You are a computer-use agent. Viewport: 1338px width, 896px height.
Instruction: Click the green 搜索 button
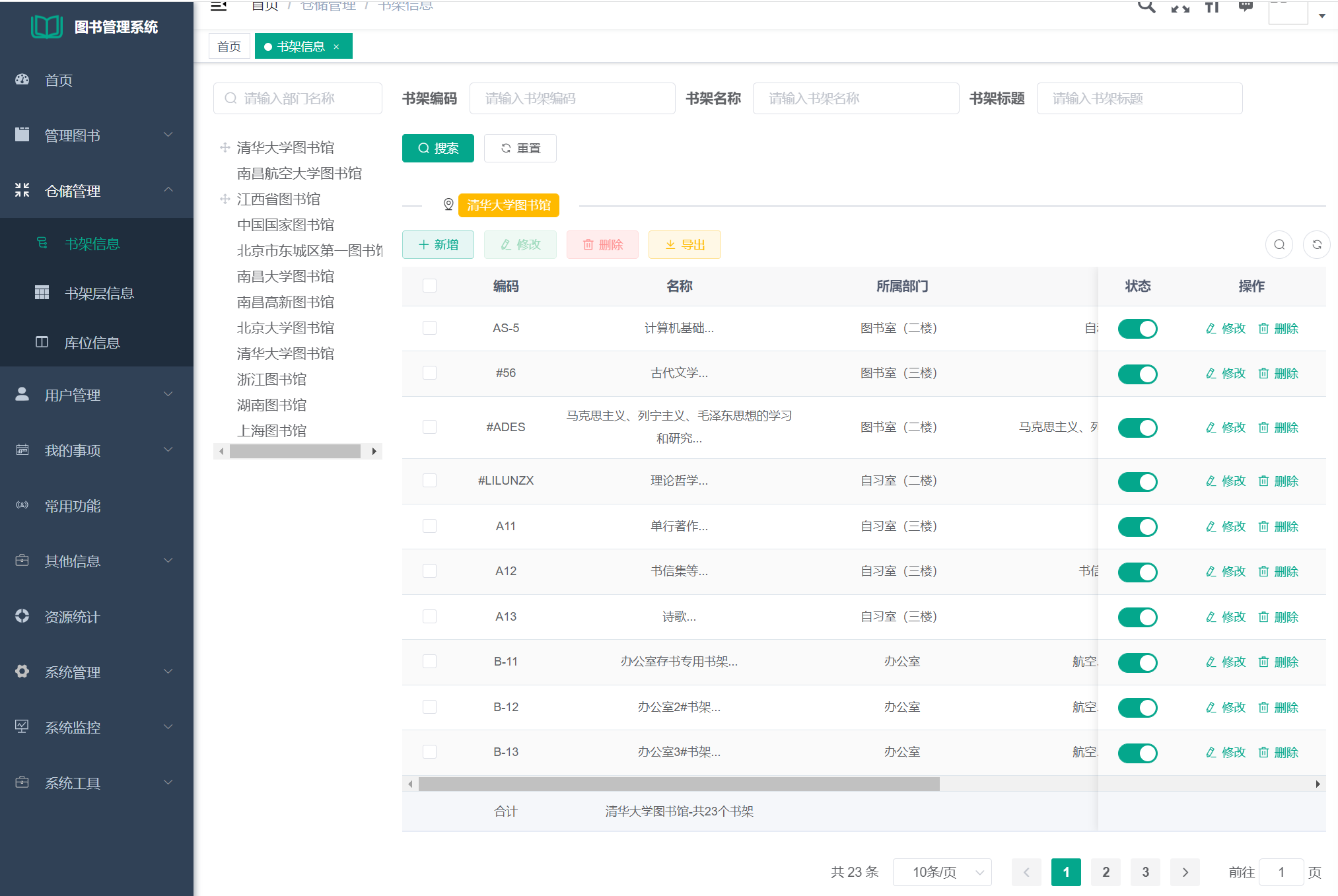438,149
